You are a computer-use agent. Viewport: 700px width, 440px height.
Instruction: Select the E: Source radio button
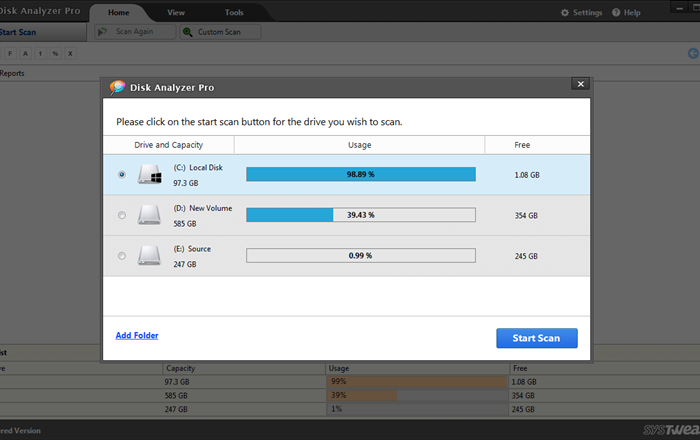[121, 256]
